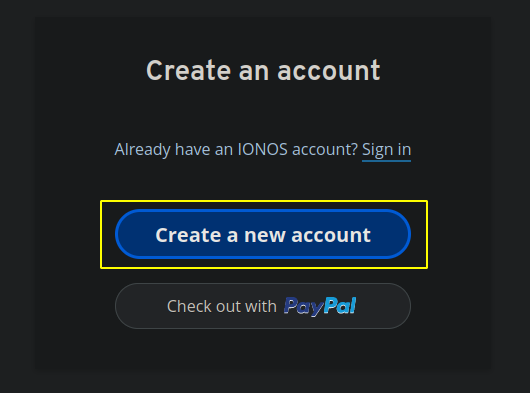This screenshot has height=393, width=530.
Task: Choose Check out with PayPal
Action: [x=263, y=306]
